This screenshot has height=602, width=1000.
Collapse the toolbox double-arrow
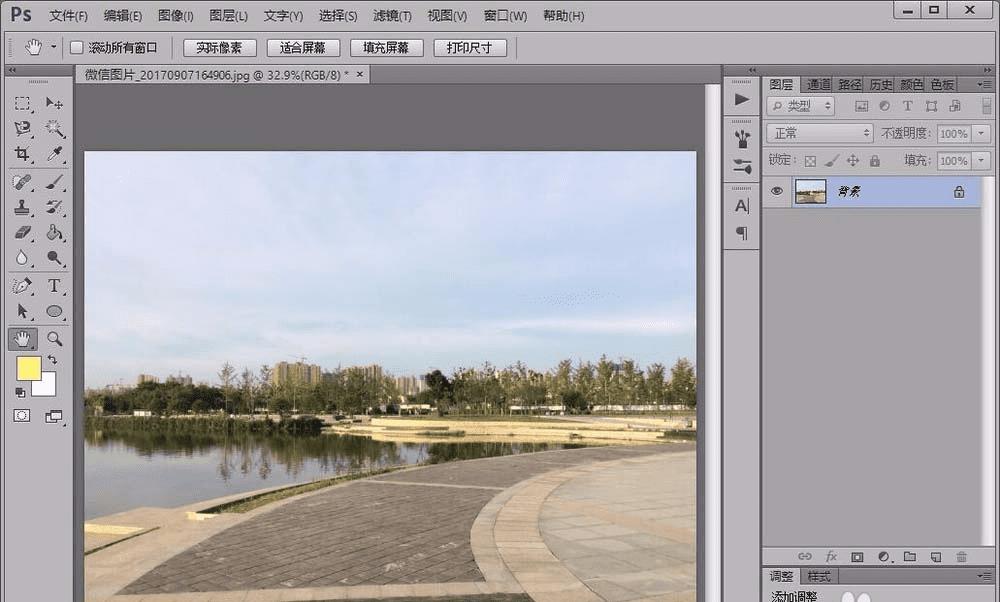tap(12, 70)
